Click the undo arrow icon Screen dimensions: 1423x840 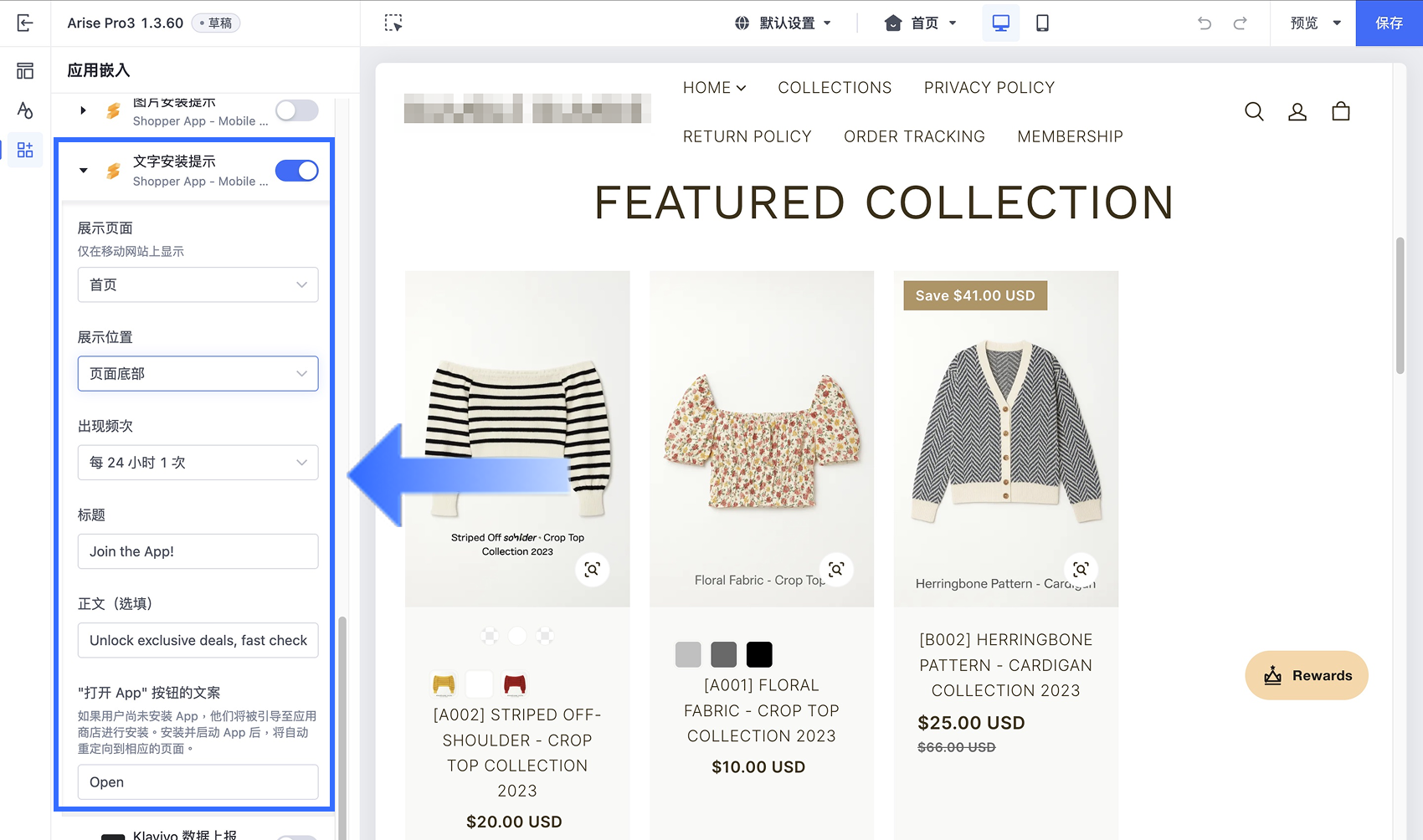[x=1205, y=23]
